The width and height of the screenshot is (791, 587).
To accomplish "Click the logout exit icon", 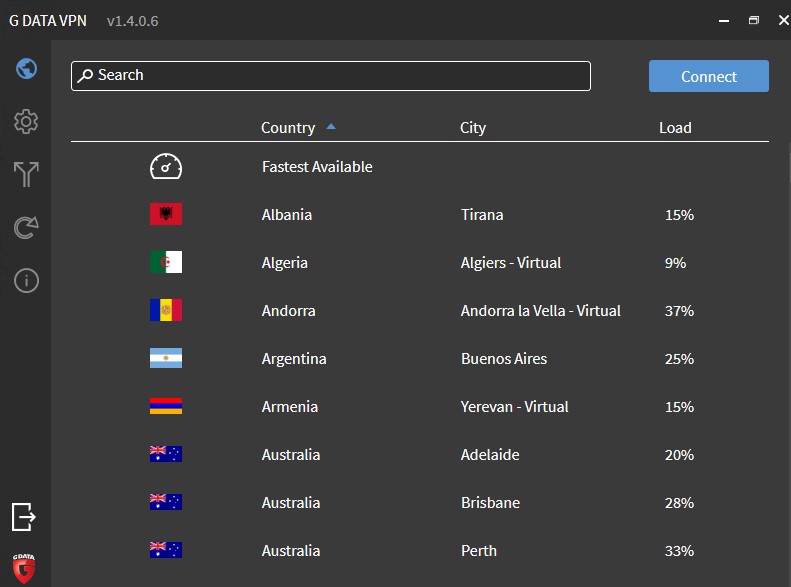I will click(24, 517).
